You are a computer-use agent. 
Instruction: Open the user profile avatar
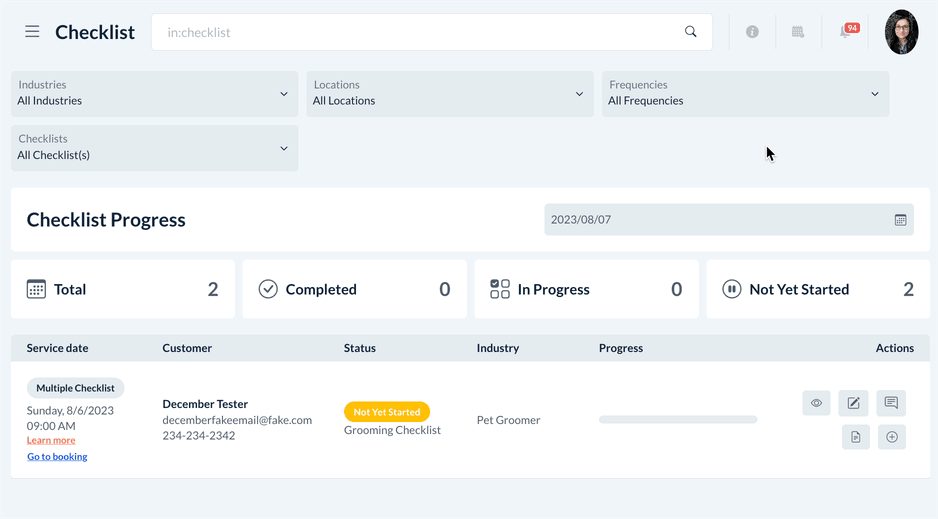901,32
